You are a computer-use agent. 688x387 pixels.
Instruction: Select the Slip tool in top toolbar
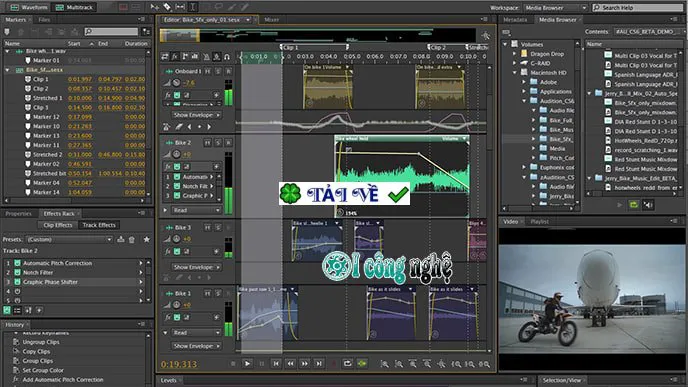180,7
